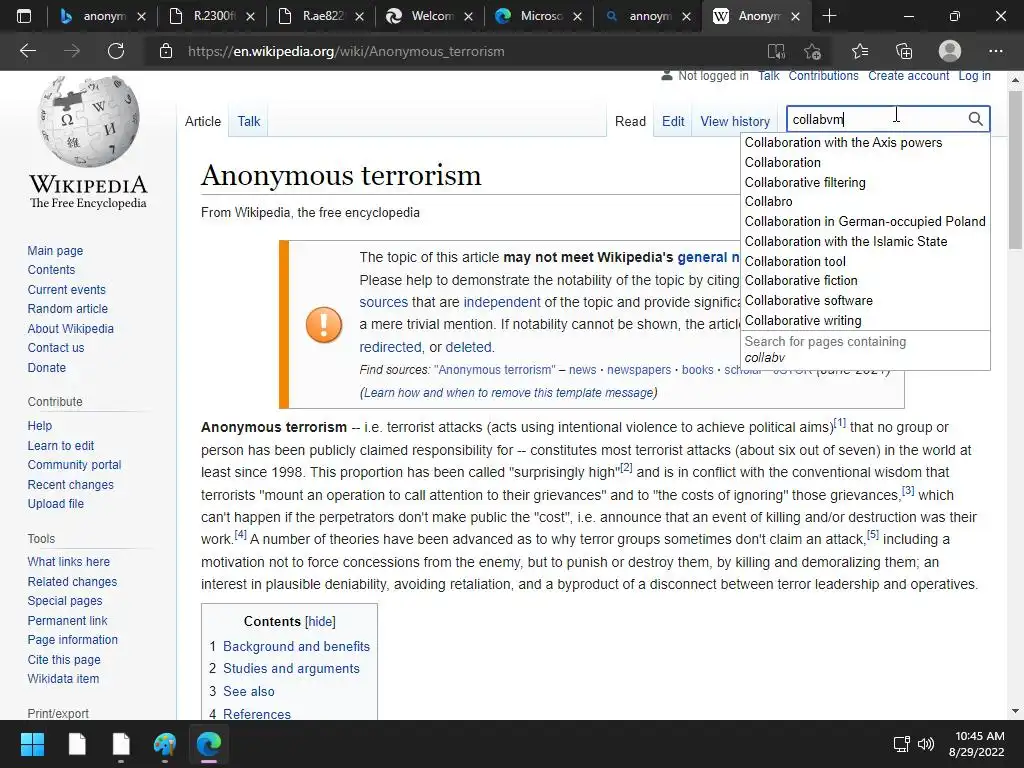Open Recent changes link
The image size is (1024, 768).
click(x=71, y=485)
